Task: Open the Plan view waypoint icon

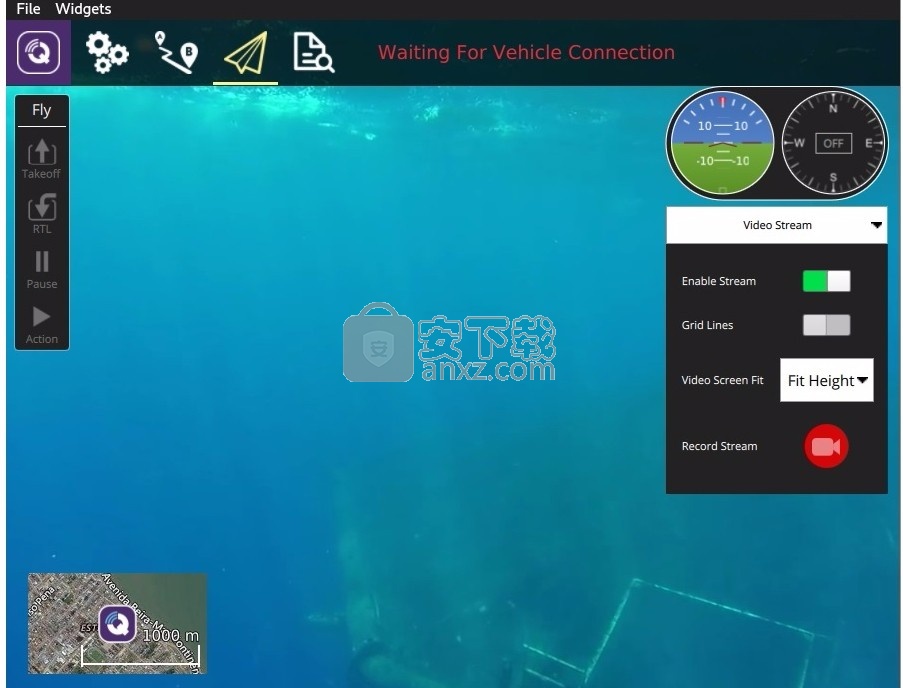Action: (x=176, y=52)
